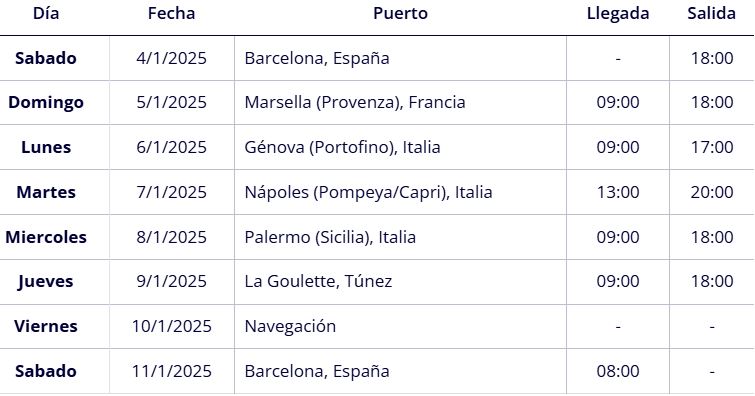Click the Puerto column header
The image size is (755, 396).
click(400, 13)
